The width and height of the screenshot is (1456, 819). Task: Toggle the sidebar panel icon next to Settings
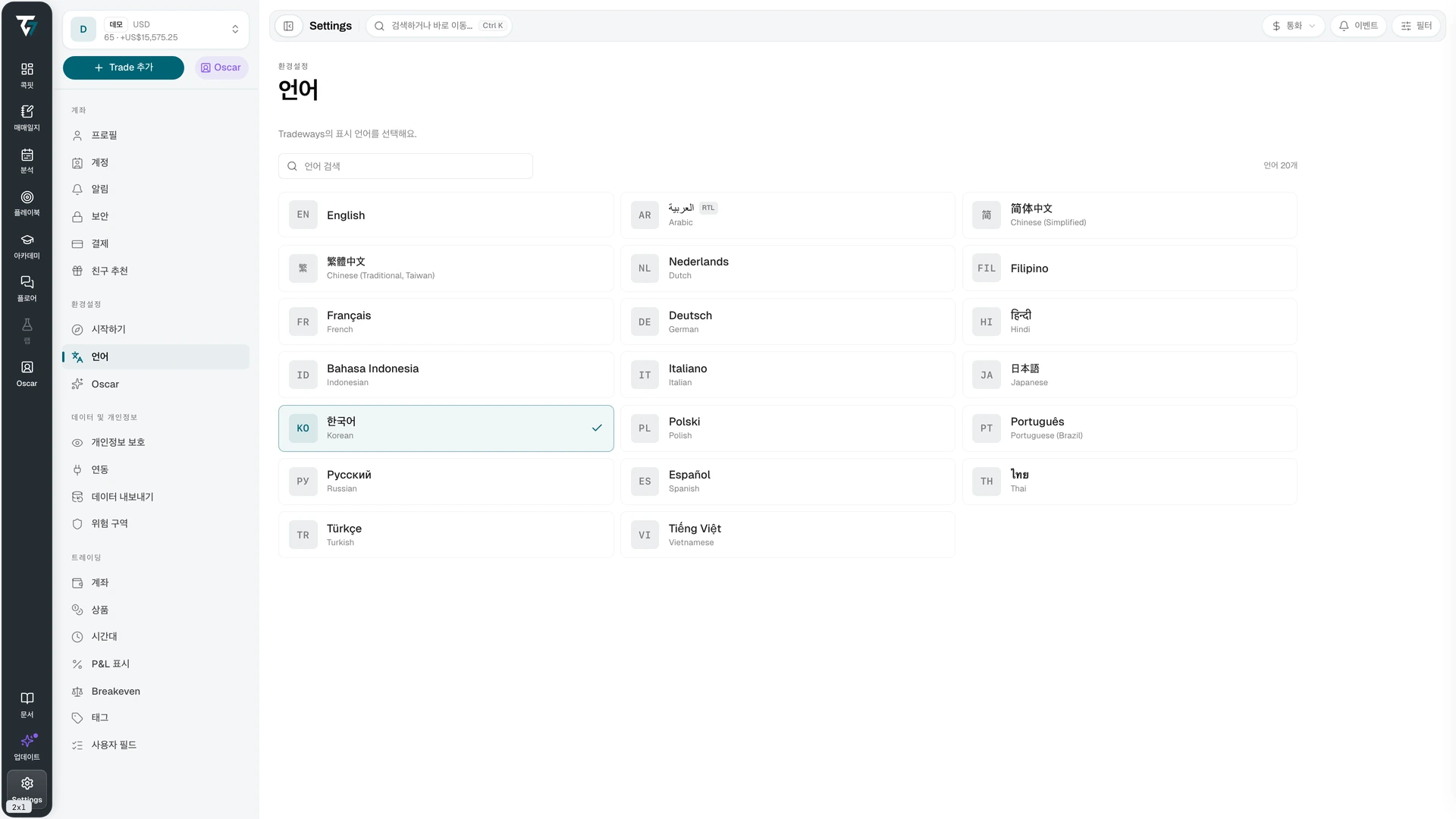pos(288,26)
